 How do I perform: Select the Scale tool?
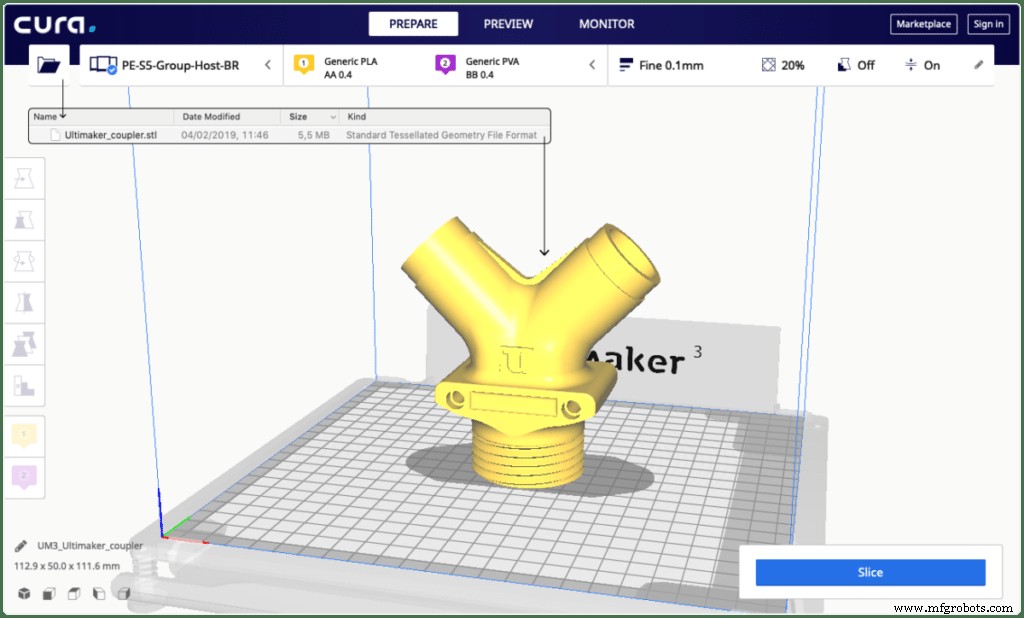pyautogui.click(x=23, y=218)
